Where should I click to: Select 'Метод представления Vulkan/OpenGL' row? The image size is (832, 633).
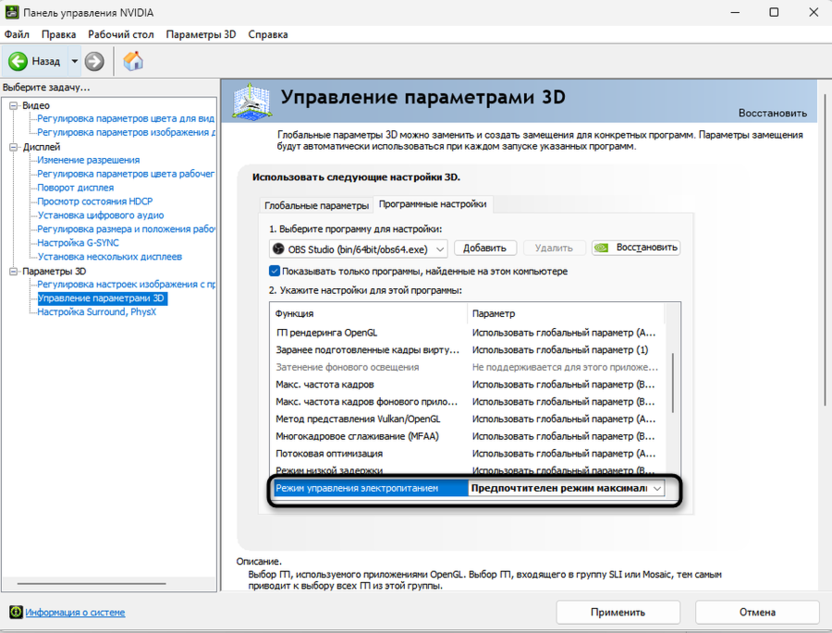(x=467, y=419)
